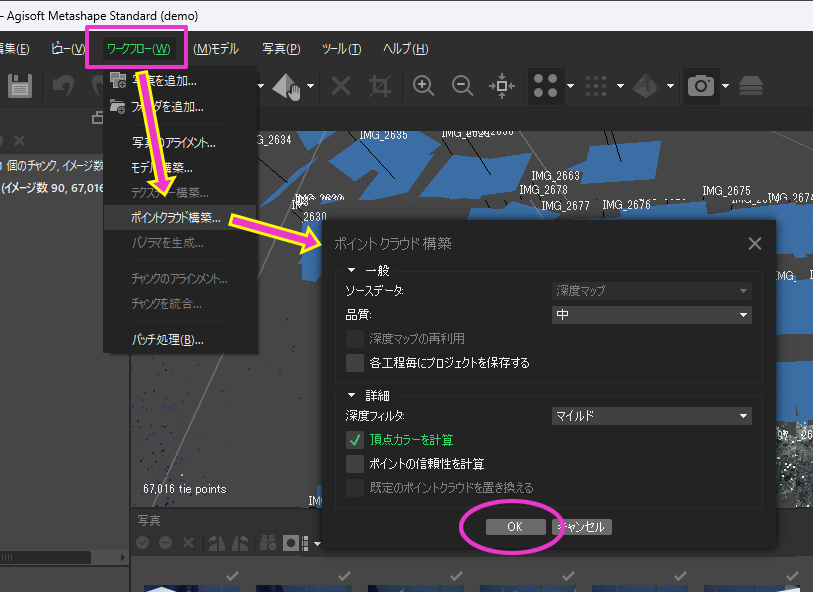The width and height of the screenshot is (813, 592).
Task: Collapse the 一般 section
Action: (x=352, y=270)
